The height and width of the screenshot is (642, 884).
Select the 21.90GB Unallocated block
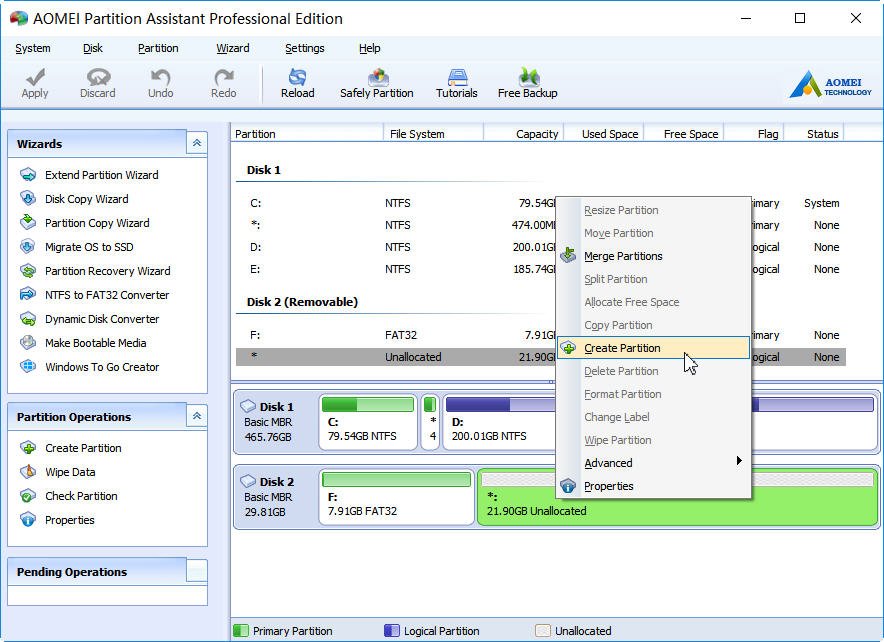click(x=678, y=497)
